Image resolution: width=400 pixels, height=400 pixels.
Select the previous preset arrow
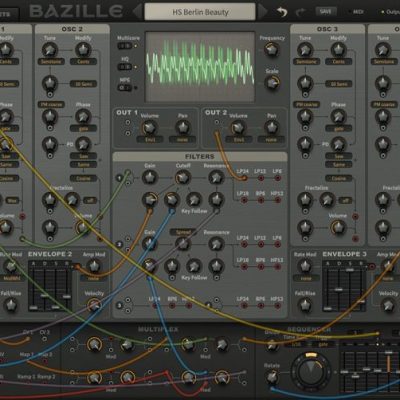point(137,12)
